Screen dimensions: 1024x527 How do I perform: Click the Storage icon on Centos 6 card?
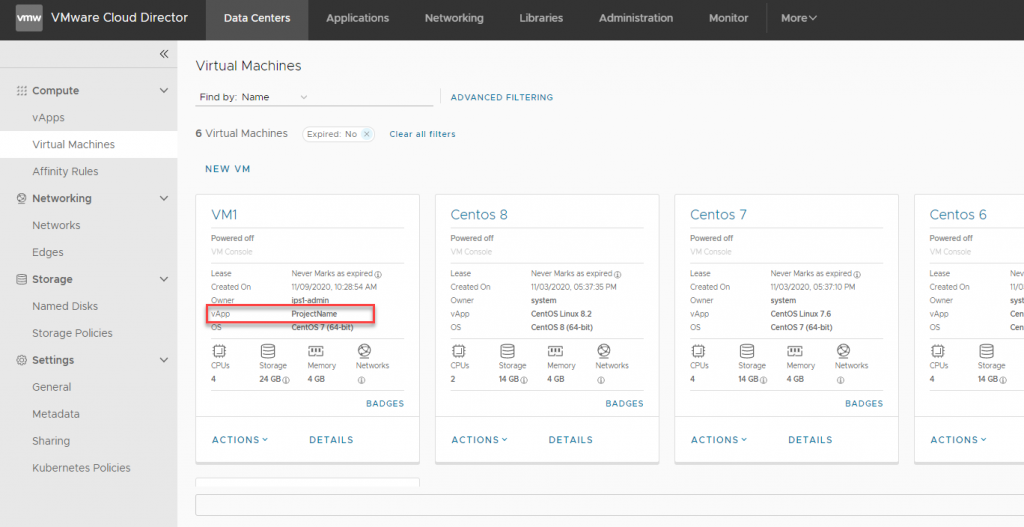986,351
